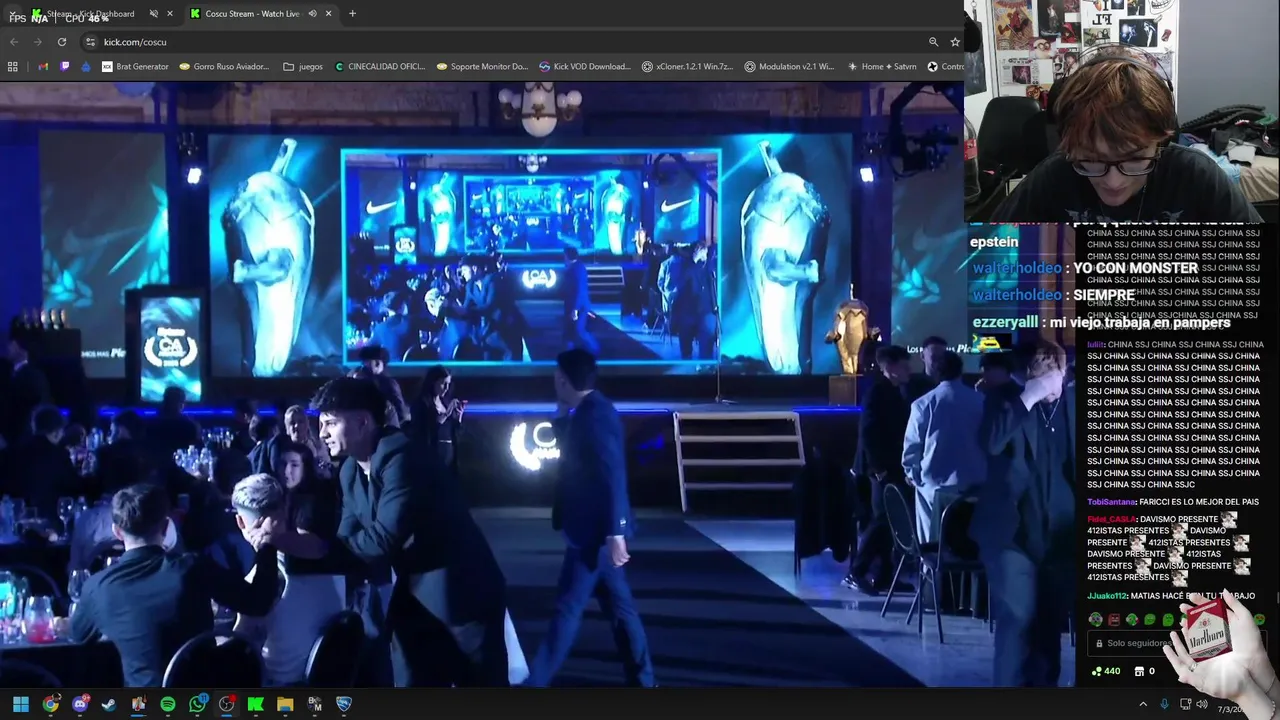
Task: Mute the Coscu Stream tab audio
Action: pos(312,14)
